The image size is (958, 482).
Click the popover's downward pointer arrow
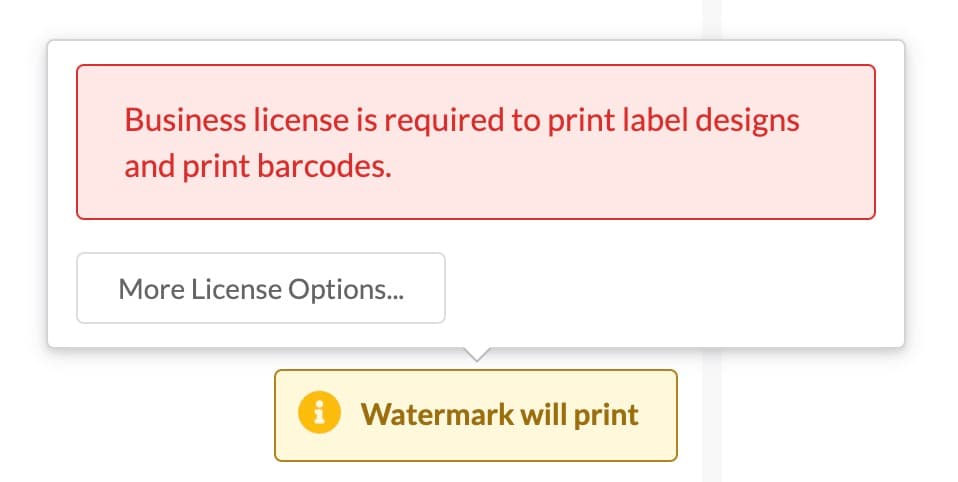[x=478, y=353]
